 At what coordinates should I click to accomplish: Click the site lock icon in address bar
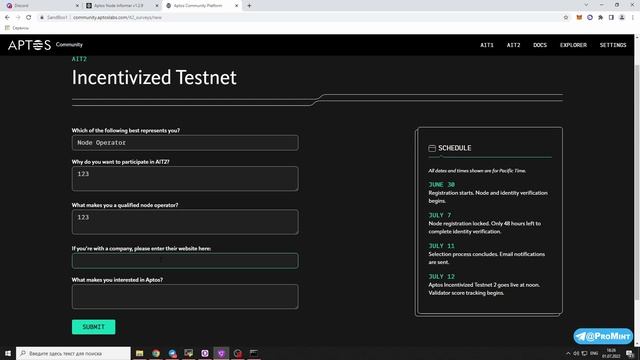pyautogui.click(x=42, y=18)
